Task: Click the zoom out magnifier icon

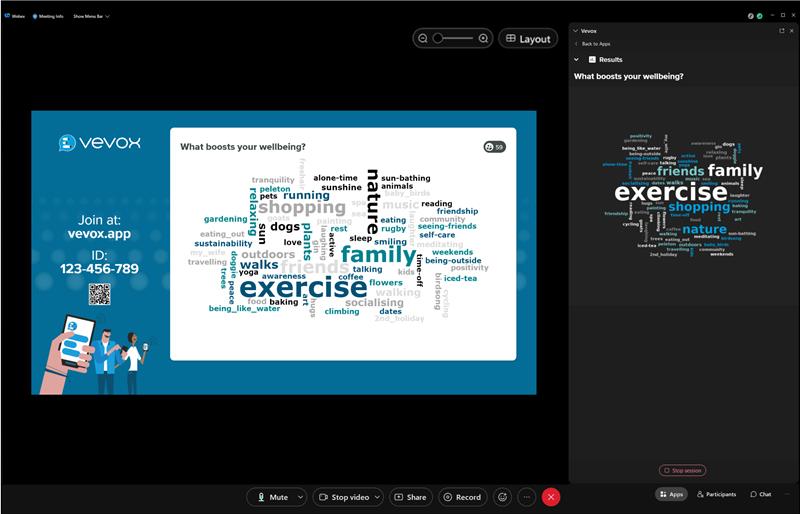Action: (423, 38)
